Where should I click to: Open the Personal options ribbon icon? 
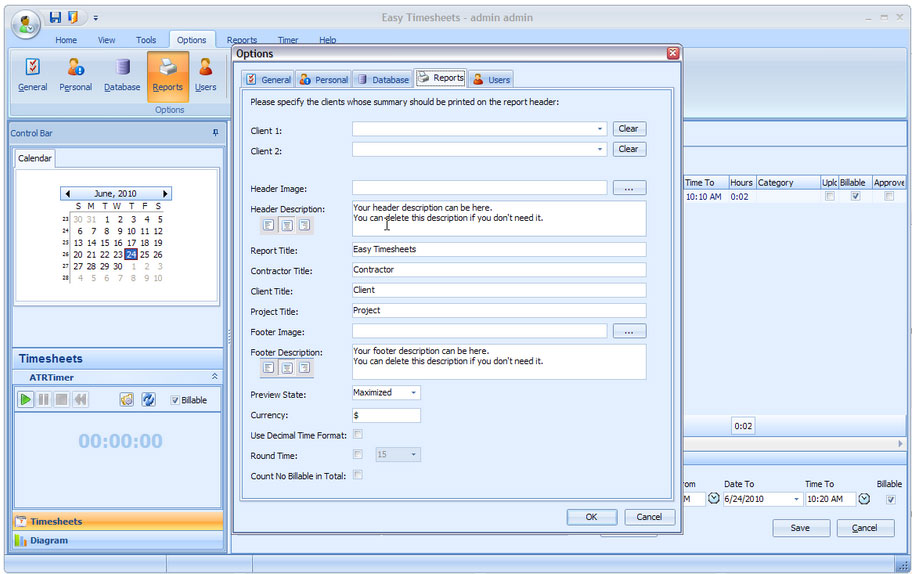[x=76, y=76]
